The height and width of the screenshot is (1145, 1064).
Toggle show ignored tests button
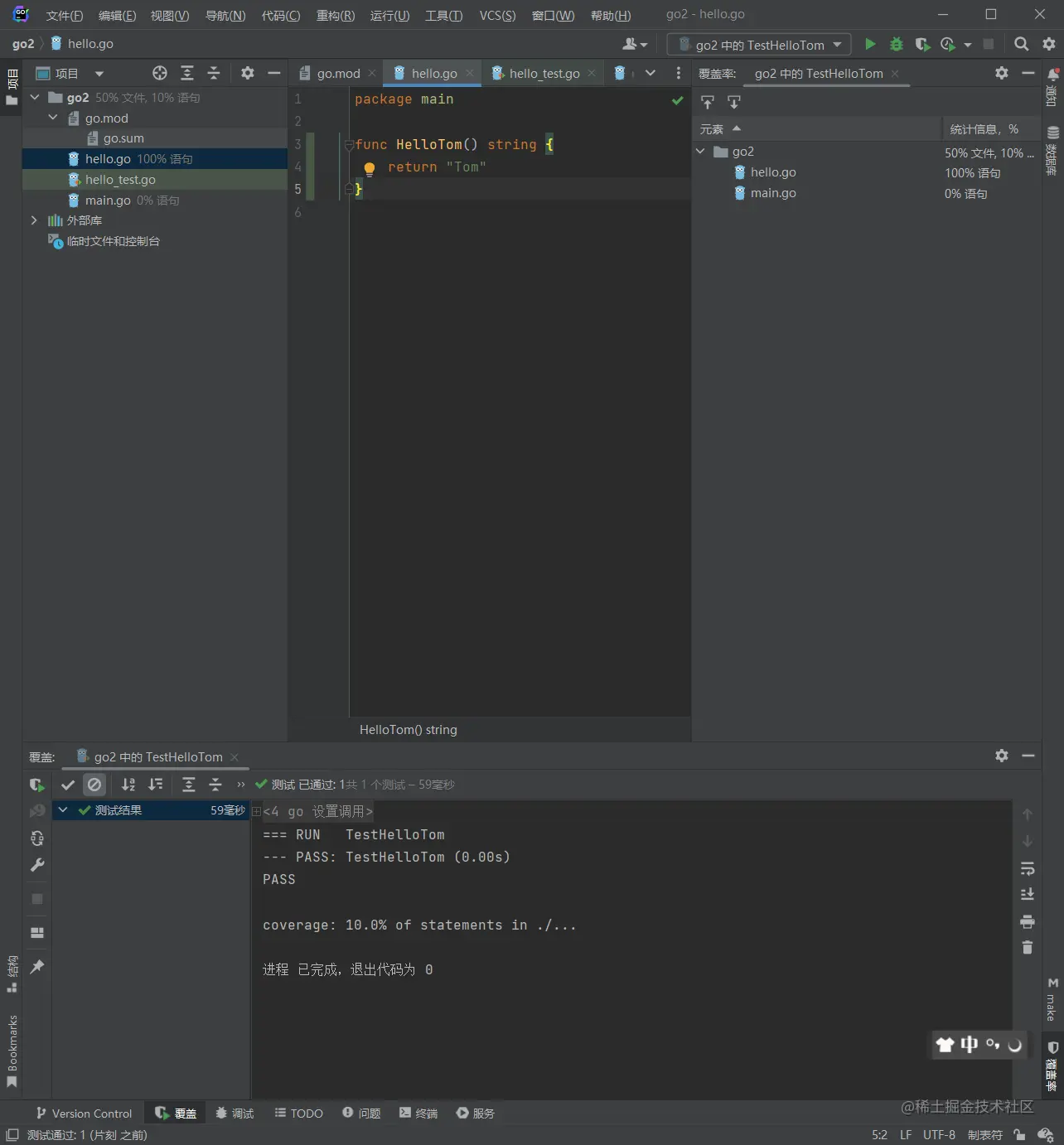(x=94, y=785)
